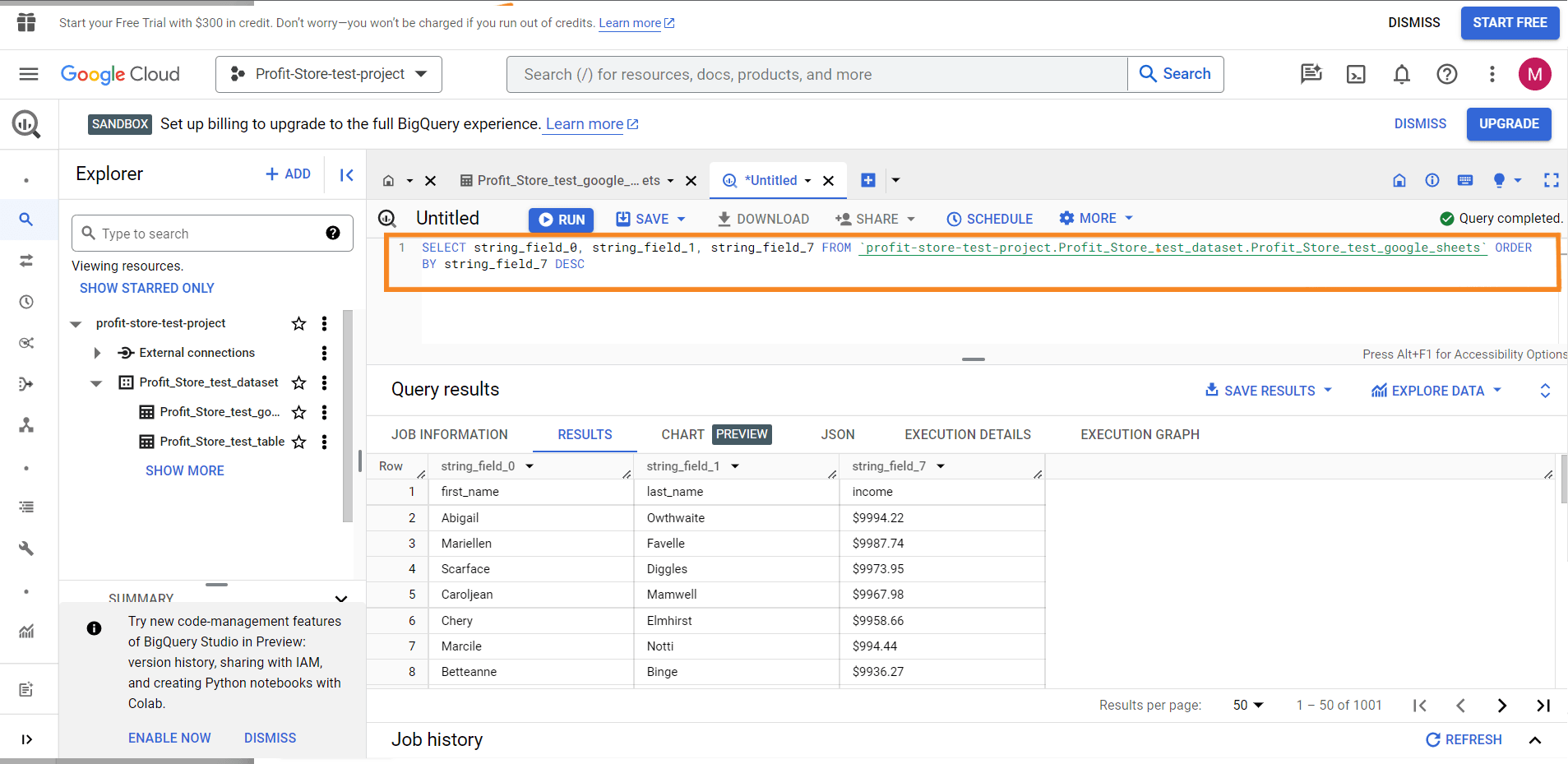Run the query
The image size is (1568, 764).
[562, 220]
